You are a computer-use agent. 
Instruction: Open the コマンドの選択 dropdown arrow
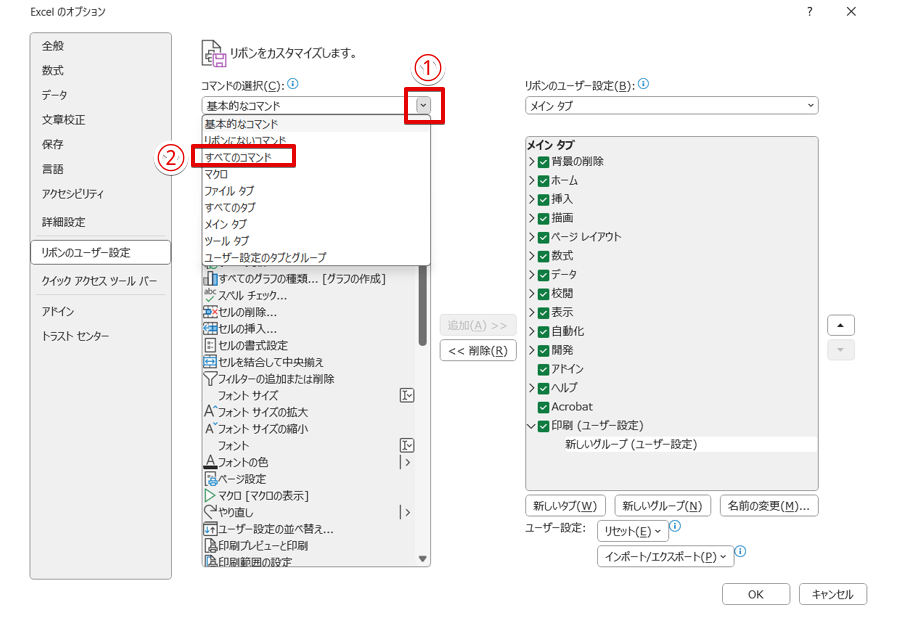pyautogui.click(x=423, y=105)
